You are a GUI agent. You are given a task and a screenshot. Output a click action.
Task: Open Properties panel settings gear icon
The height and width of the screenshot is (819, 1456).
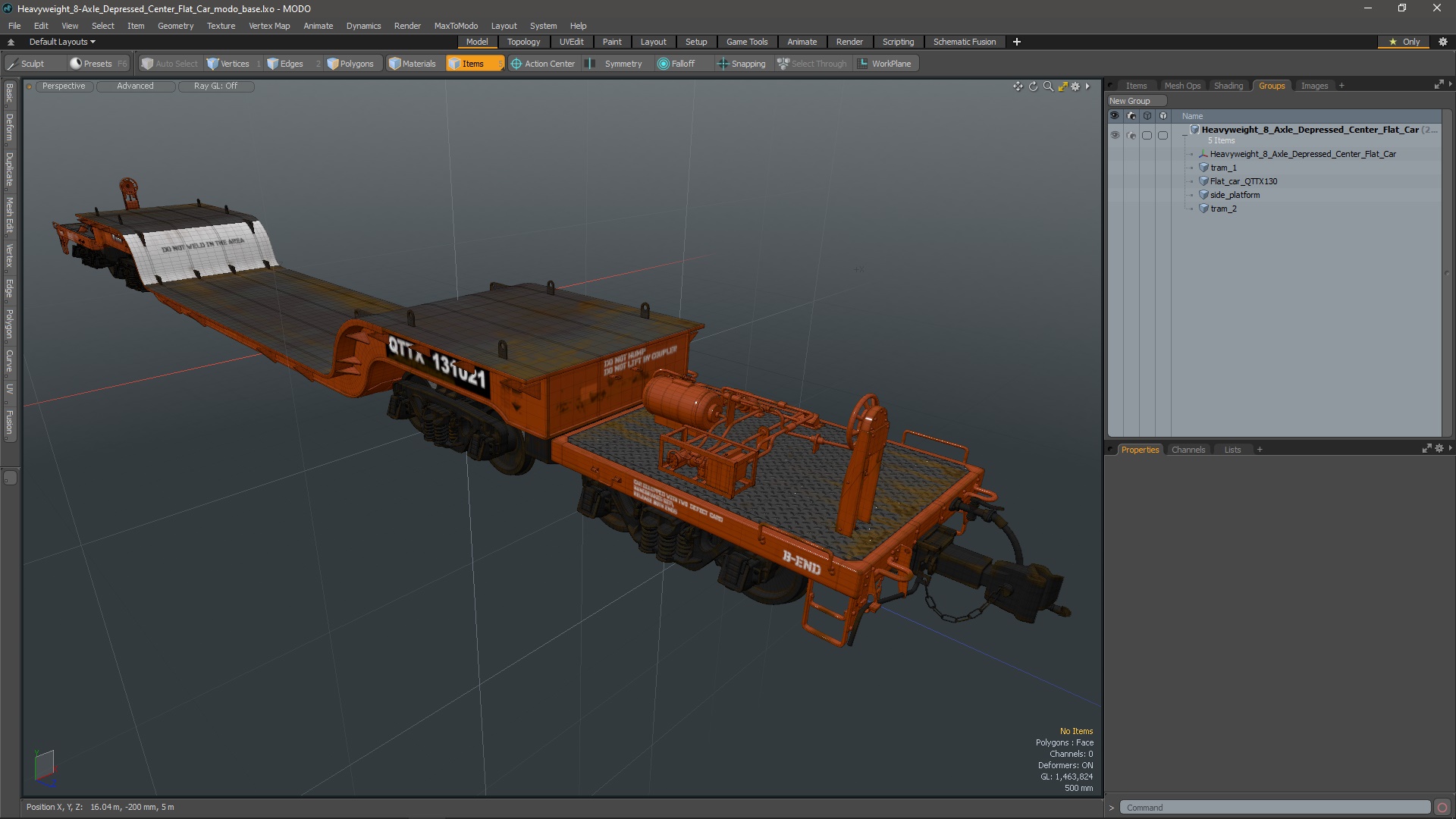click(1439, 449)
